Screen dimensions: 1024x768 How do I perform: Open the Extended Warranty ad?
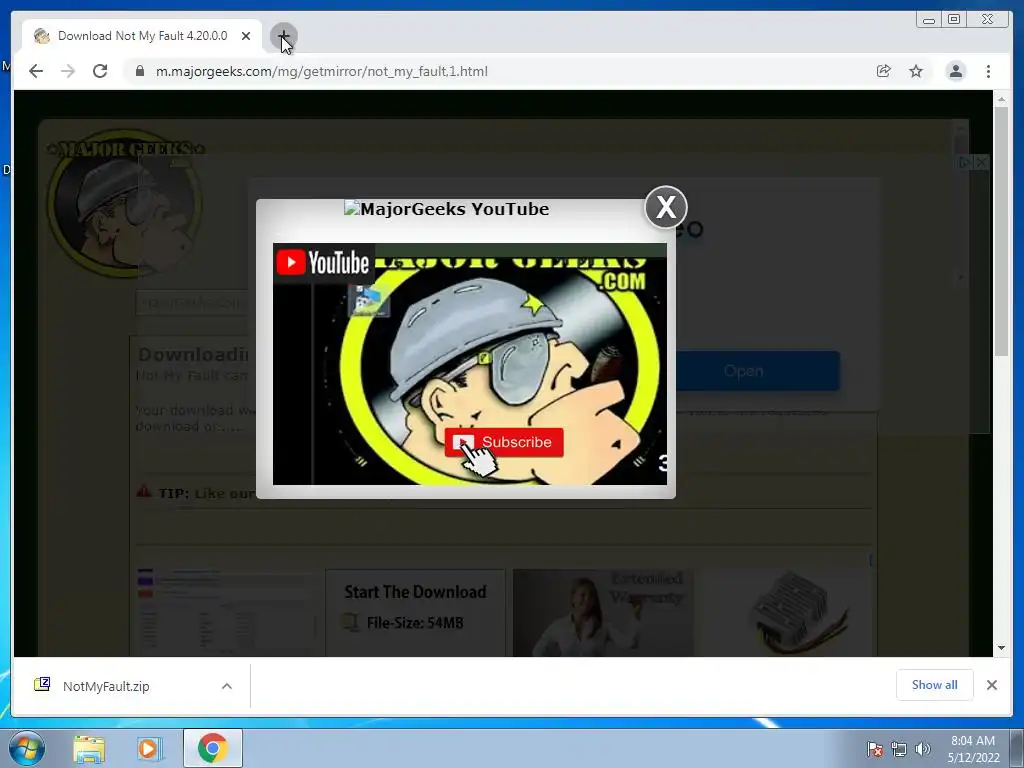pyautogui.click(x=603, y=613)
